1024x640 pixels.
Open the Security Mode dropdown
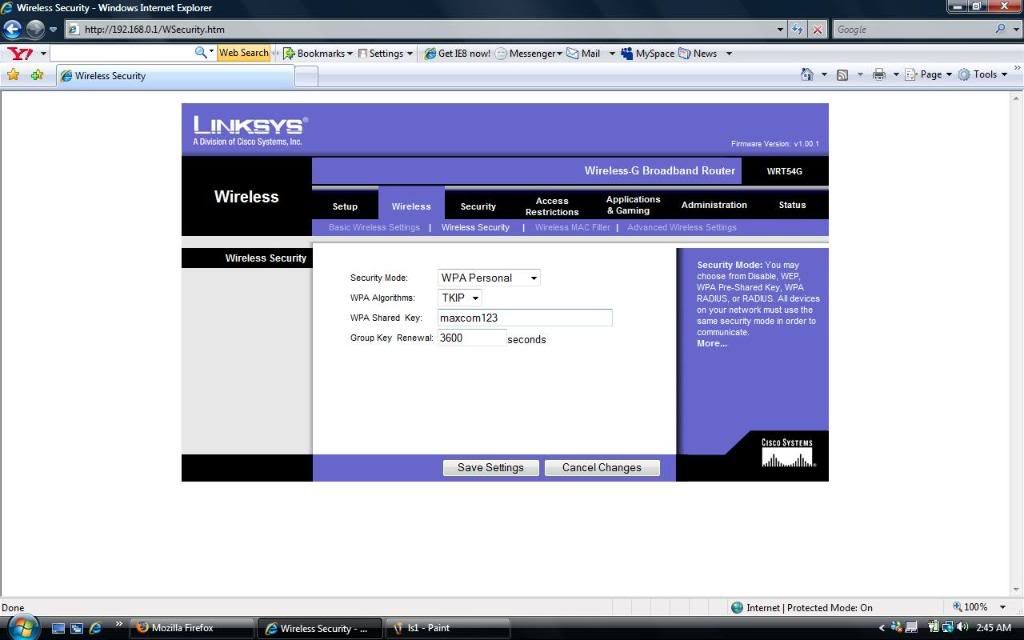click(x=488, y=278)
